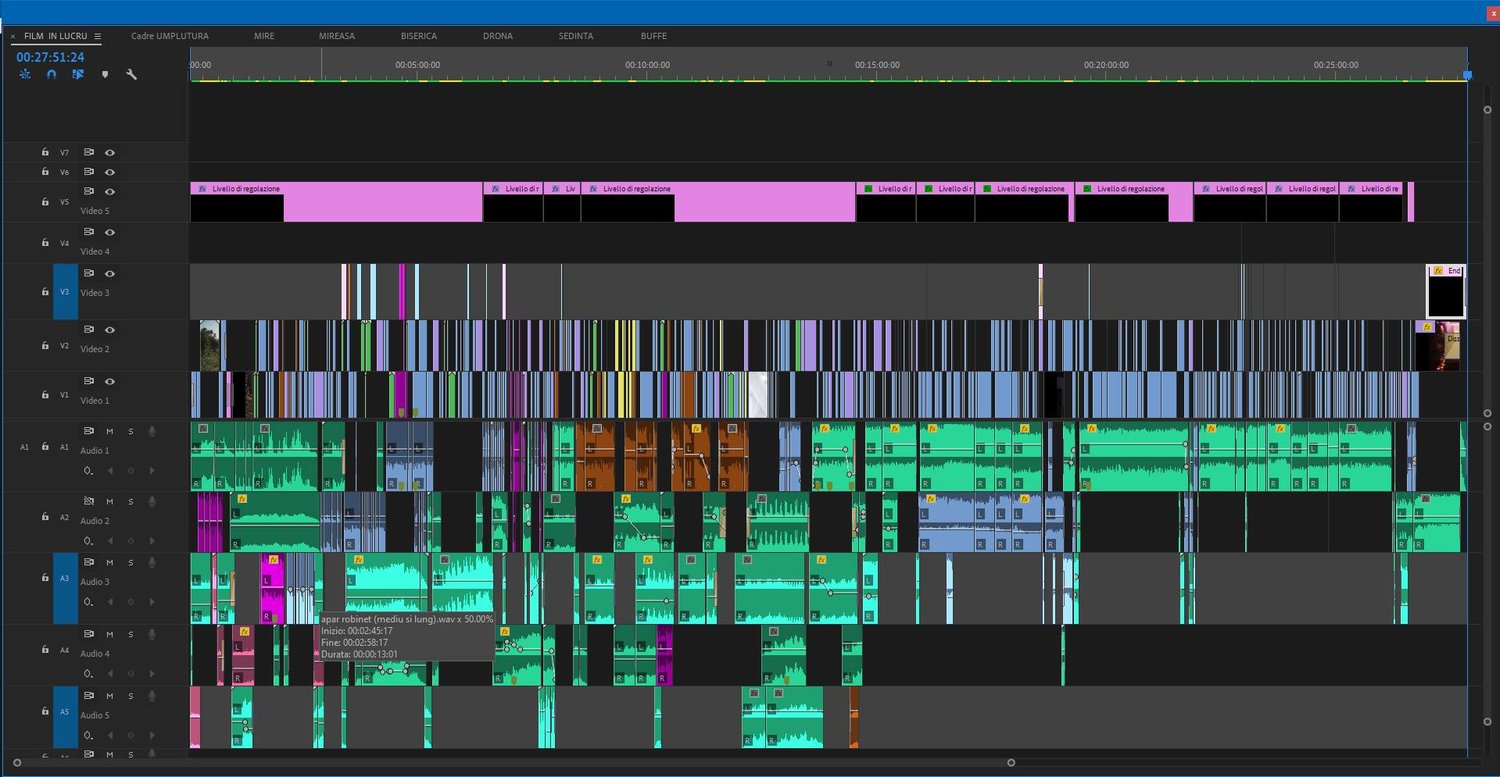The width and height of the screenshot is (1500, 777).
Task: Hide the Video 5 track output
Action: click(x=110, y=191)
